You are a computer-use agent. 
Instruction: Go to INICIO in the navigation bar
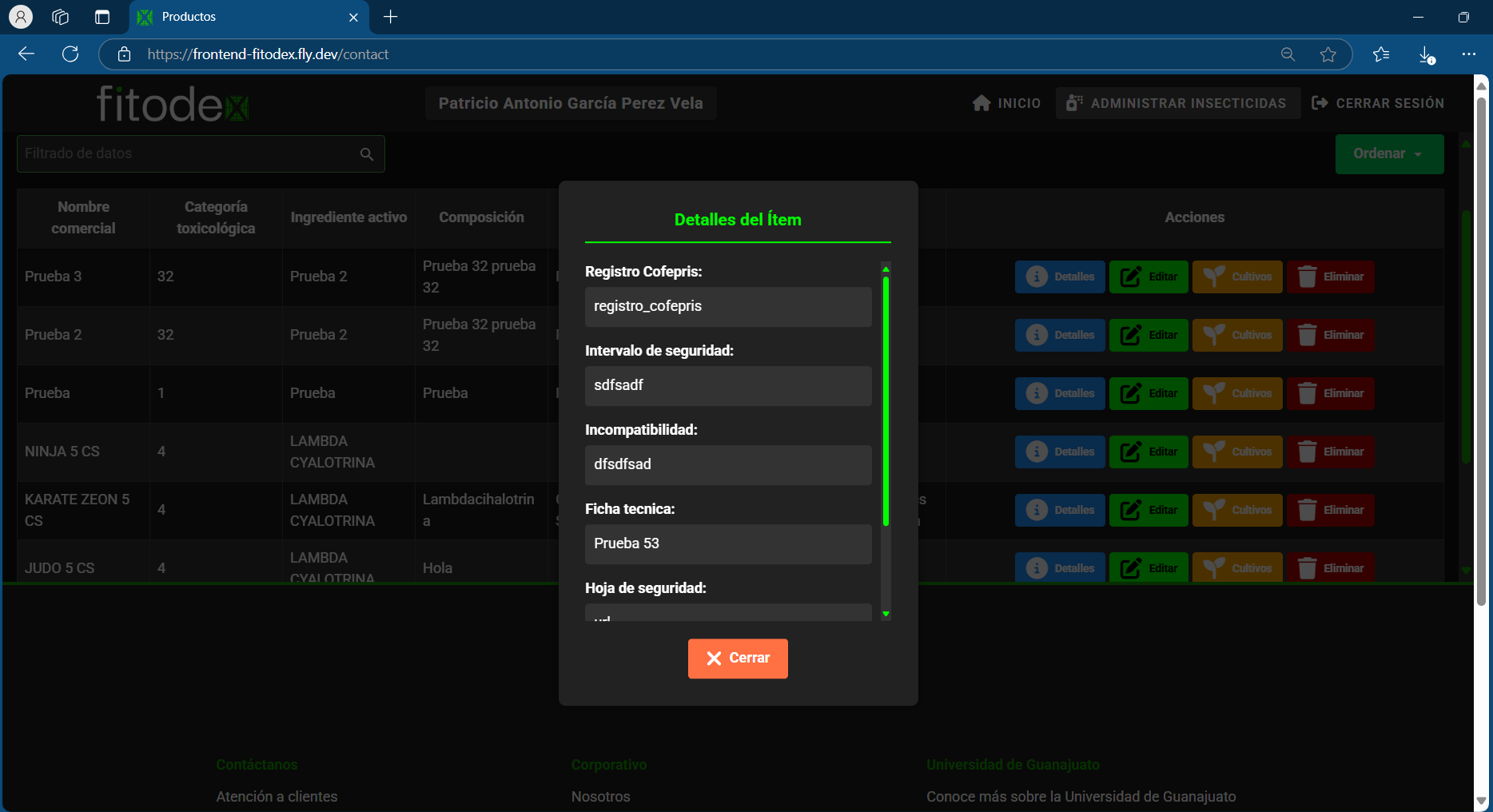click(x=1007, y=103)
